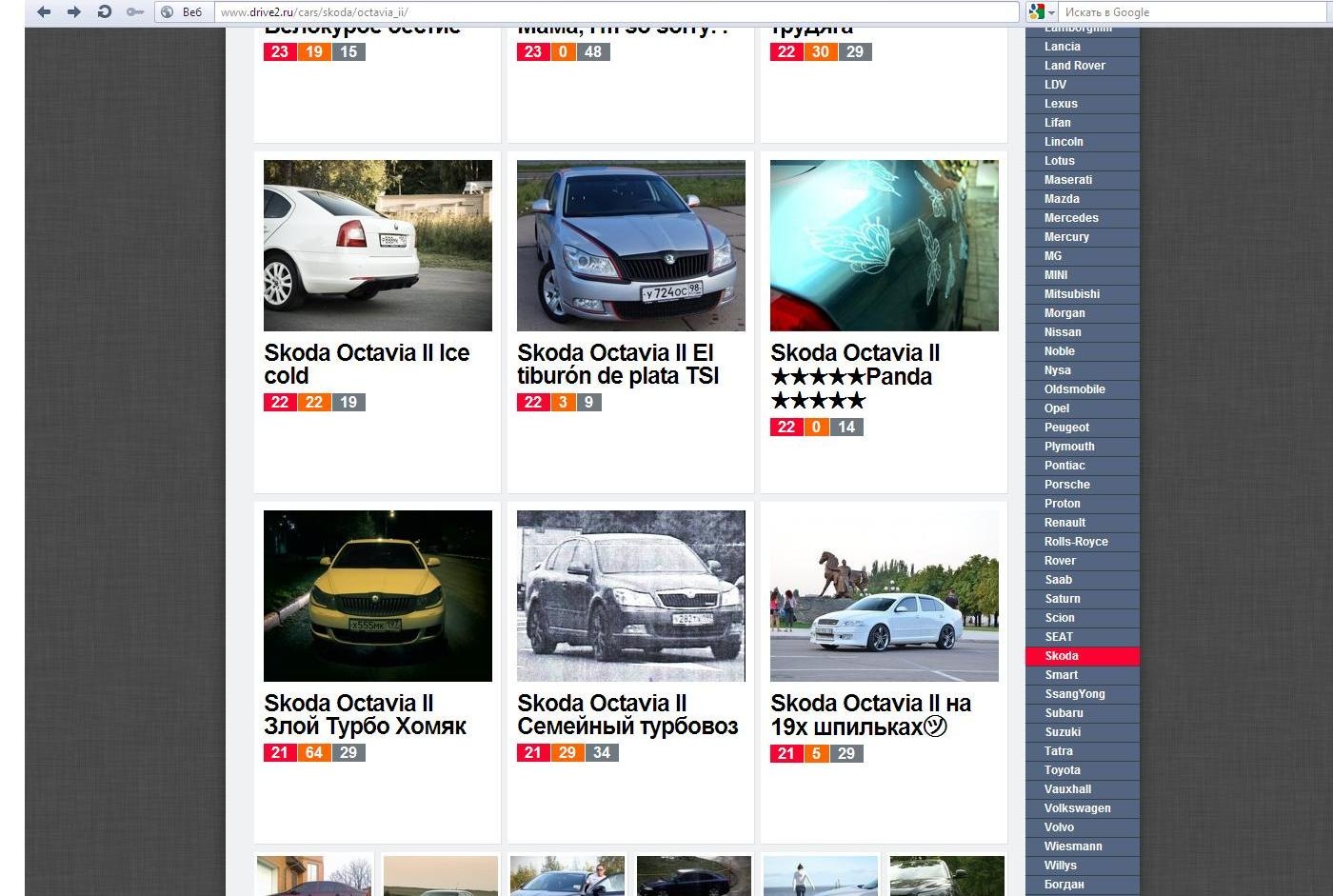Choose Mercury from the brand sidebar
Screen dimensions: 1333x896
1083,237
